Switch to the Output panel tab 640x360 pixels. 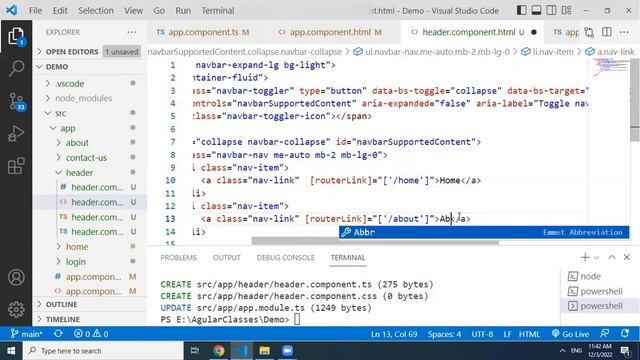click(227, 258)
